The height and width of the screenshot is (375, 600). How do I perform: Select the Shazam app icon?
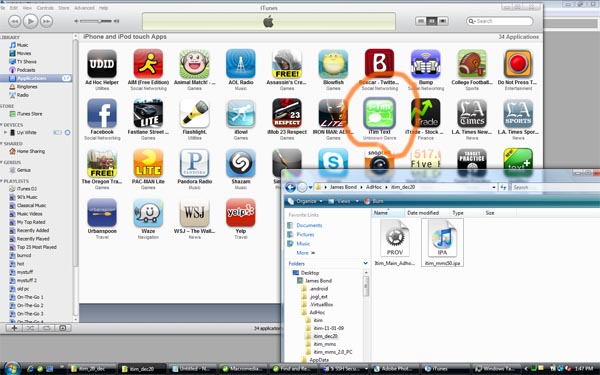tap(241, 163)
